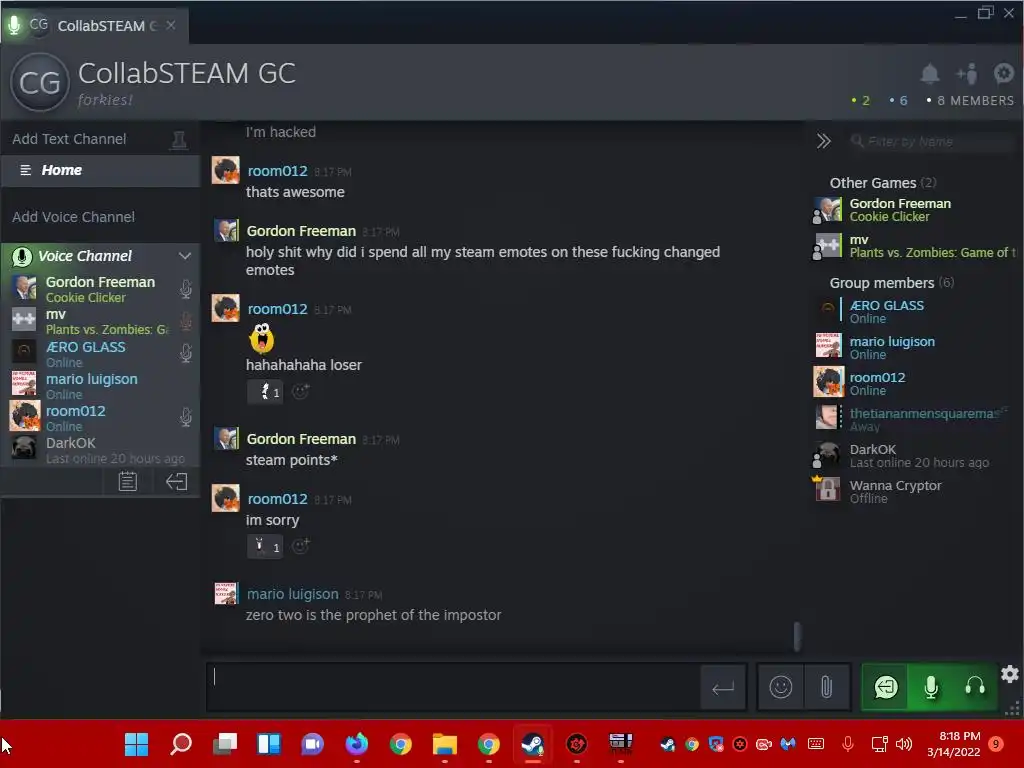Send message with the enter arrow button

(723, 688)
